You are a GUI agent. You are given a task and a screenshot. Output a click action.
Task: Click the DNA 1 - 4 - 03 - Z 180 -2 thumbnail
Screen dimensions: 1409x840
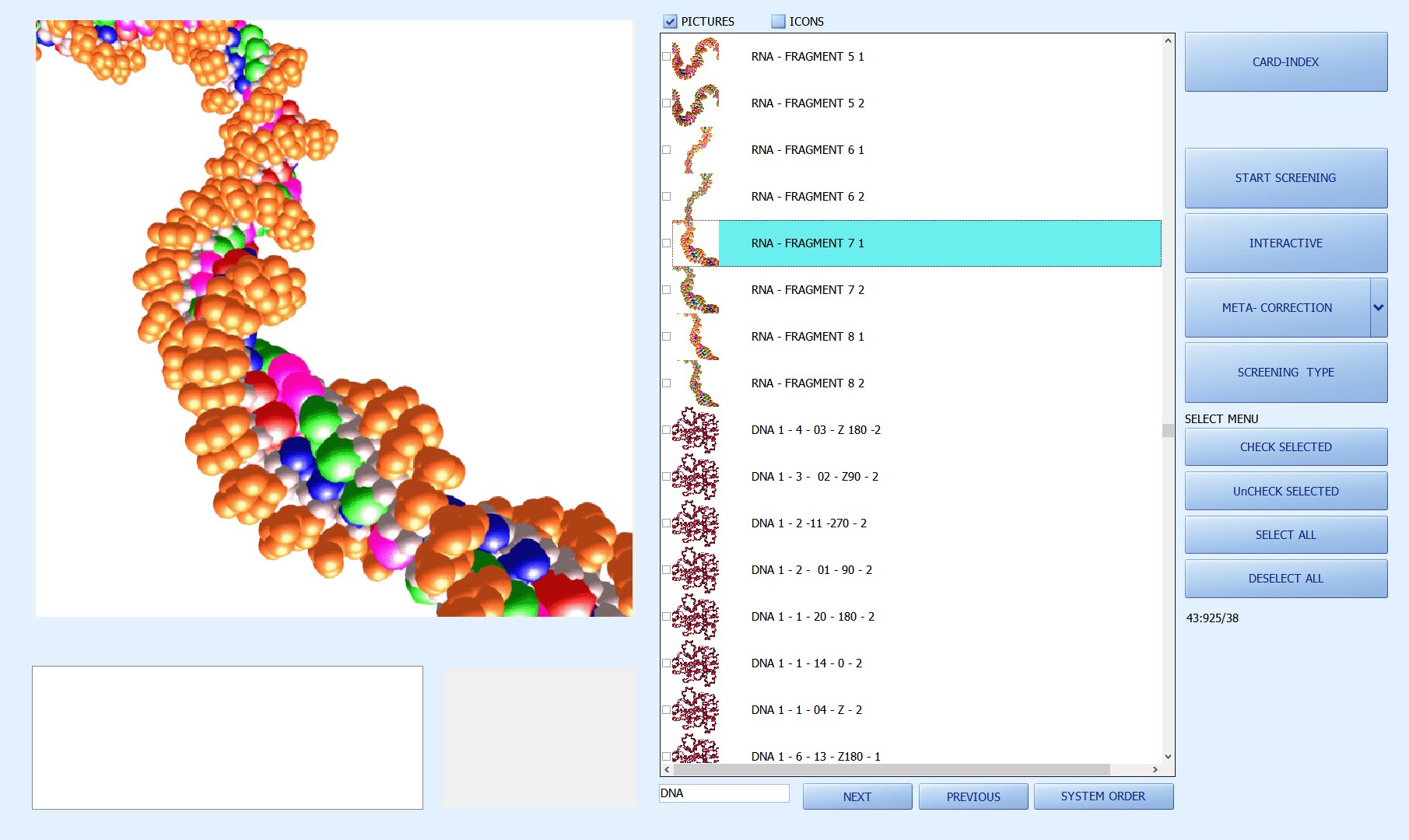(696, 430)
